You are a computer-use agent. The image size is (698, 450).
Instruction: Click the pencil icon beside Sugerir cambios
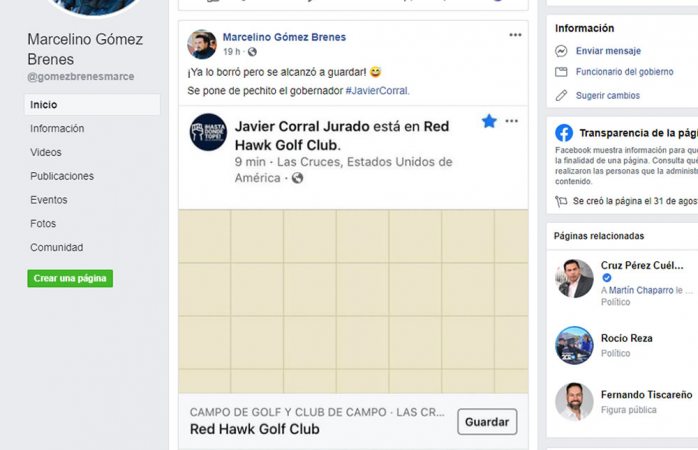tap(561, 95)
